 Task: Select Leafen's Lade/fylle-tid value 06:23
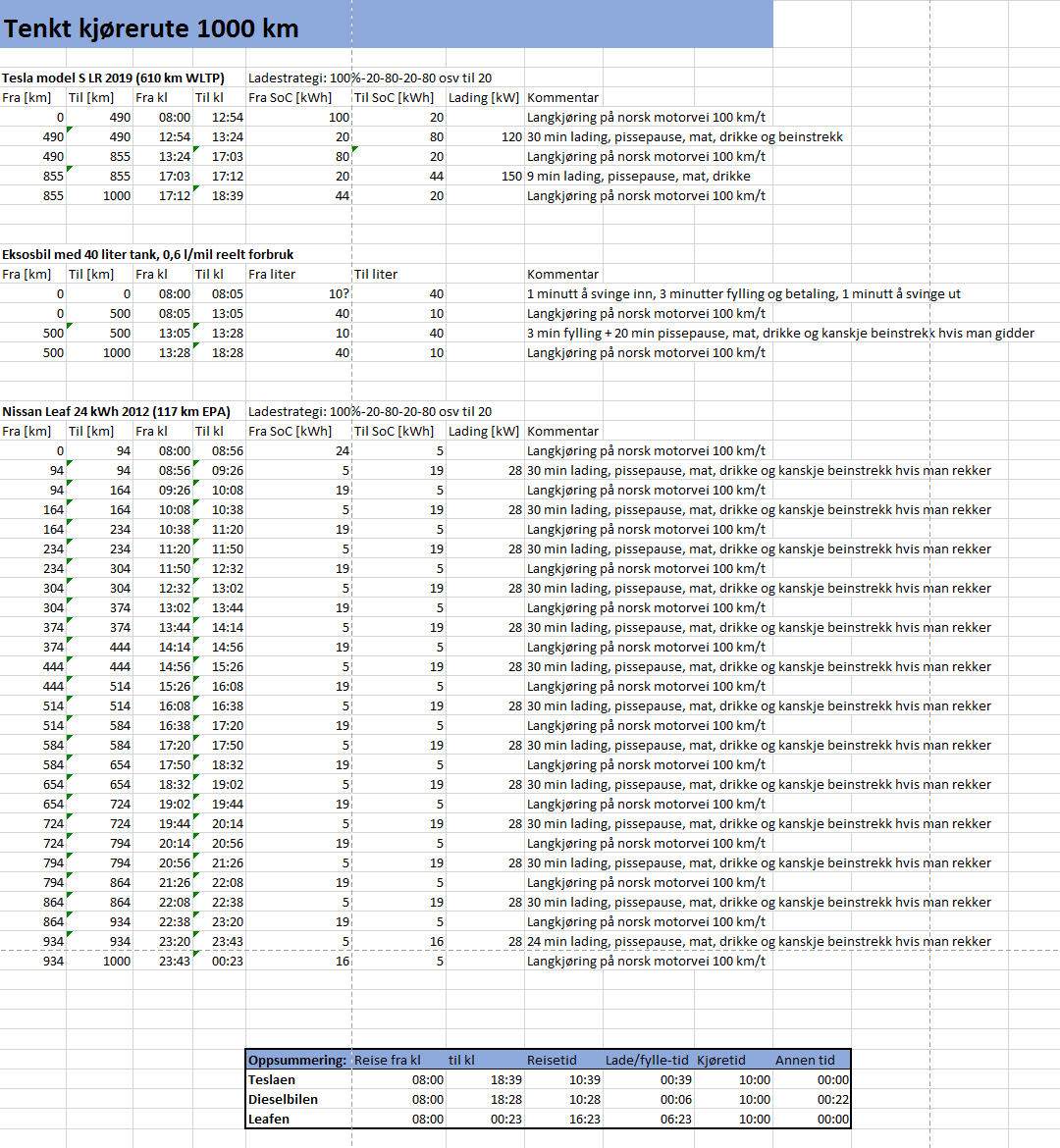[x=649, y=1120]
